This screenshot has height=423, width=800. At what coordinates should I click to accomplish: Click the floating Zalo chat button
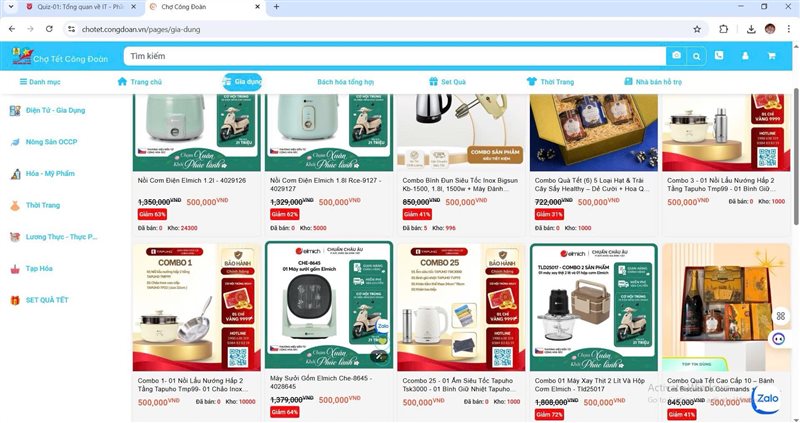point(767,398)
